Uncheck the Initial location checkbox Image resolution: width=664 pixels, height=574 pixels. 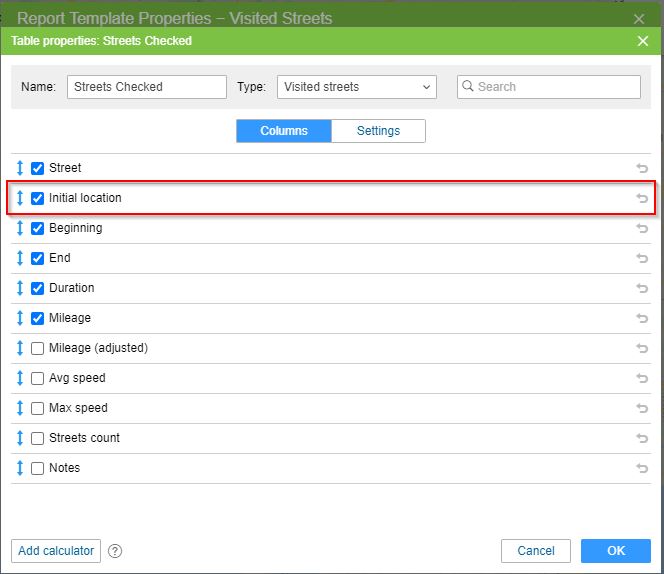38,198
